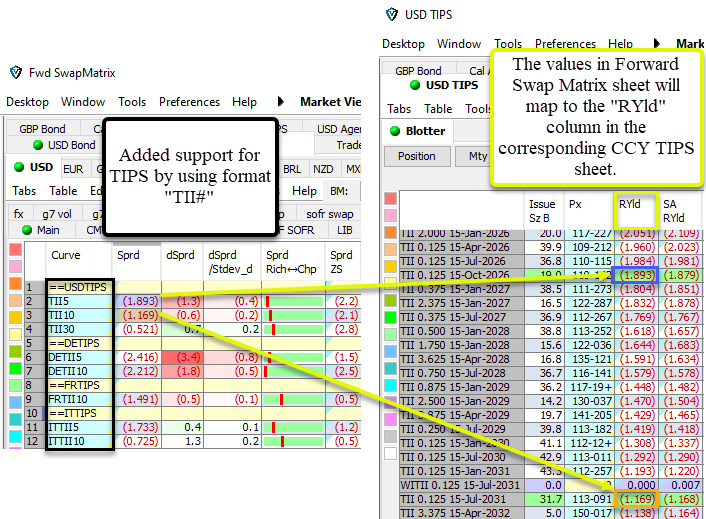Click the Rich/Cheap bar for TII5

(x=293, y=301)
